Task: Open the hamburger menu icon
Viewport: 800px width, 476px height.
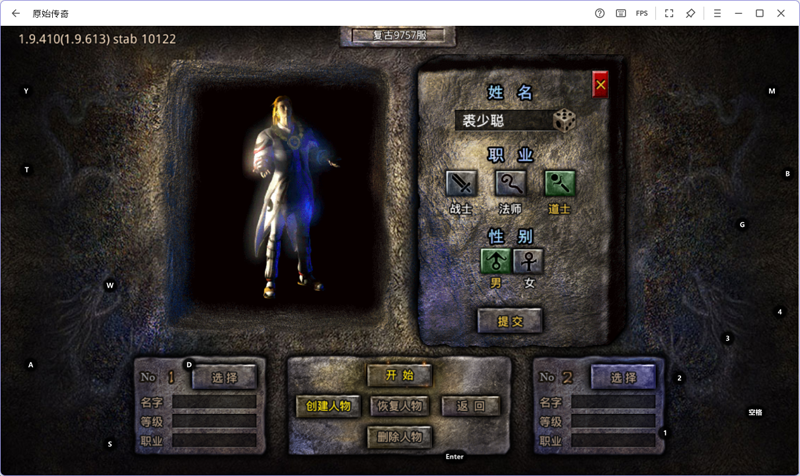Action: [x=717, y=13]
